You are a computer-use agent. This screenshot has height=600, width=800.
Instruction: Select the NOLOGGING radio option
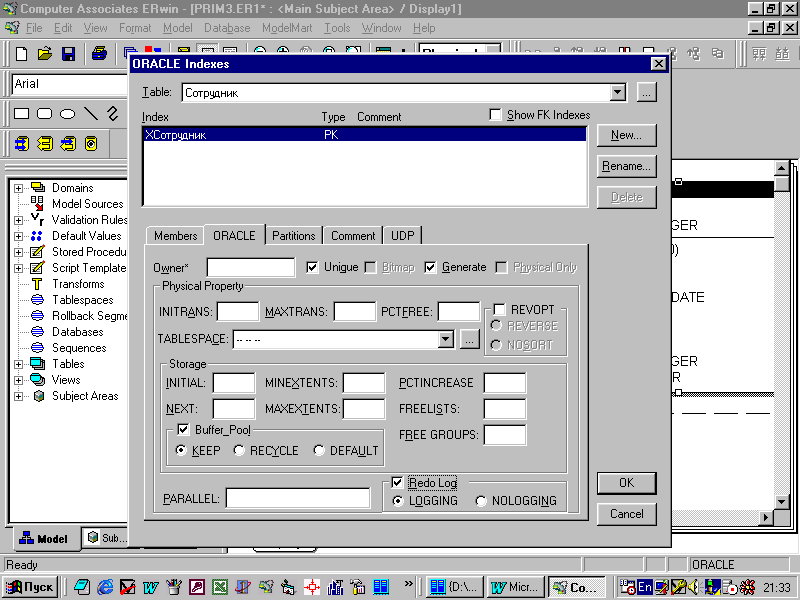[x=481, y=501]
